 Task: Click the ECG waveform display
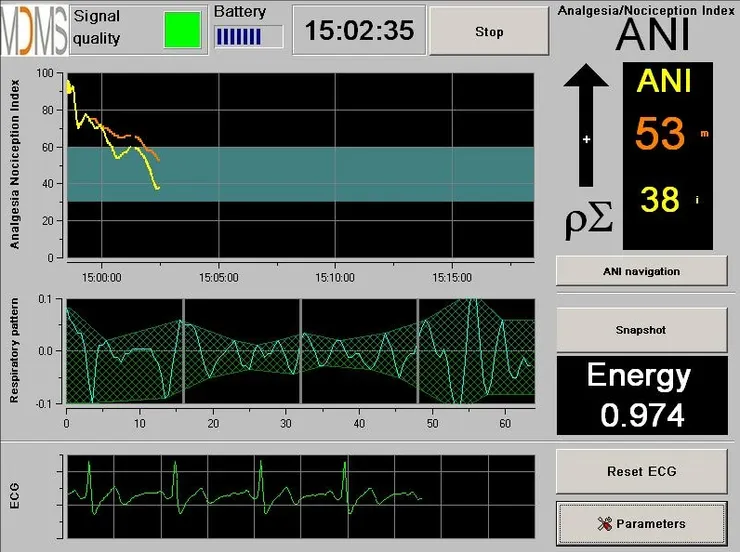(x=301, y=496)
